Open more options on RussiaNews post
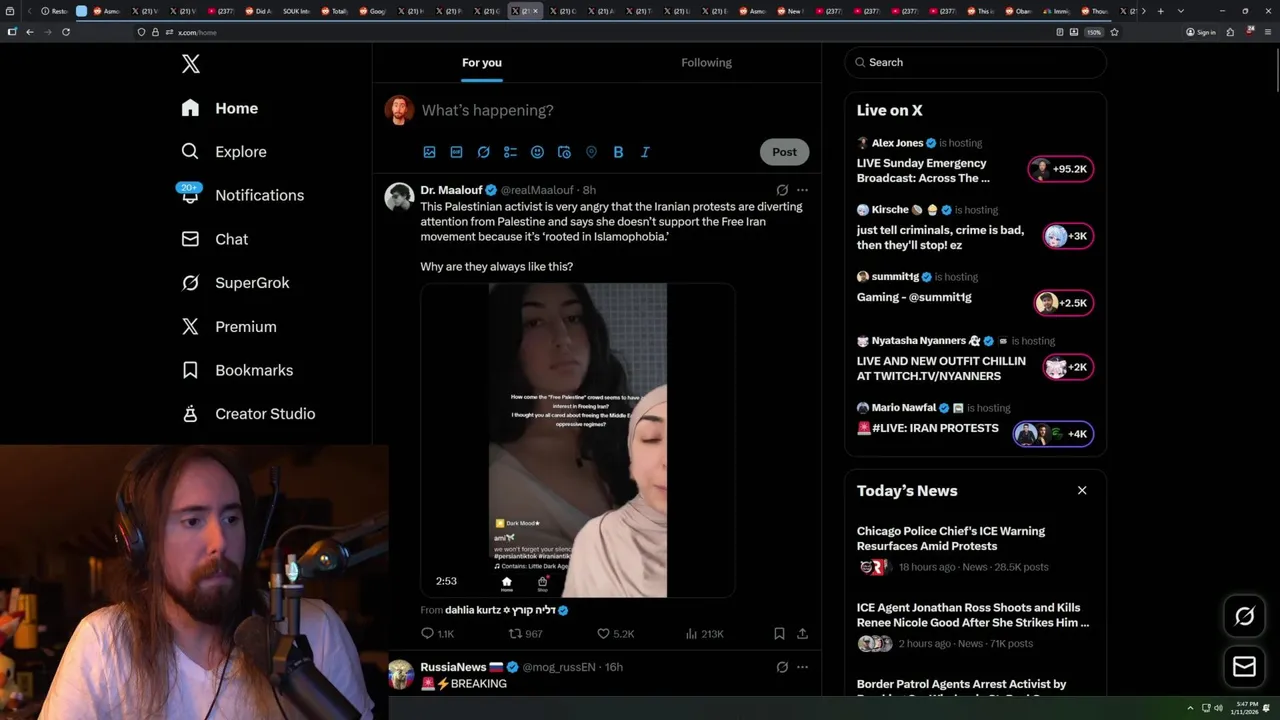 (x=802, y=667)
